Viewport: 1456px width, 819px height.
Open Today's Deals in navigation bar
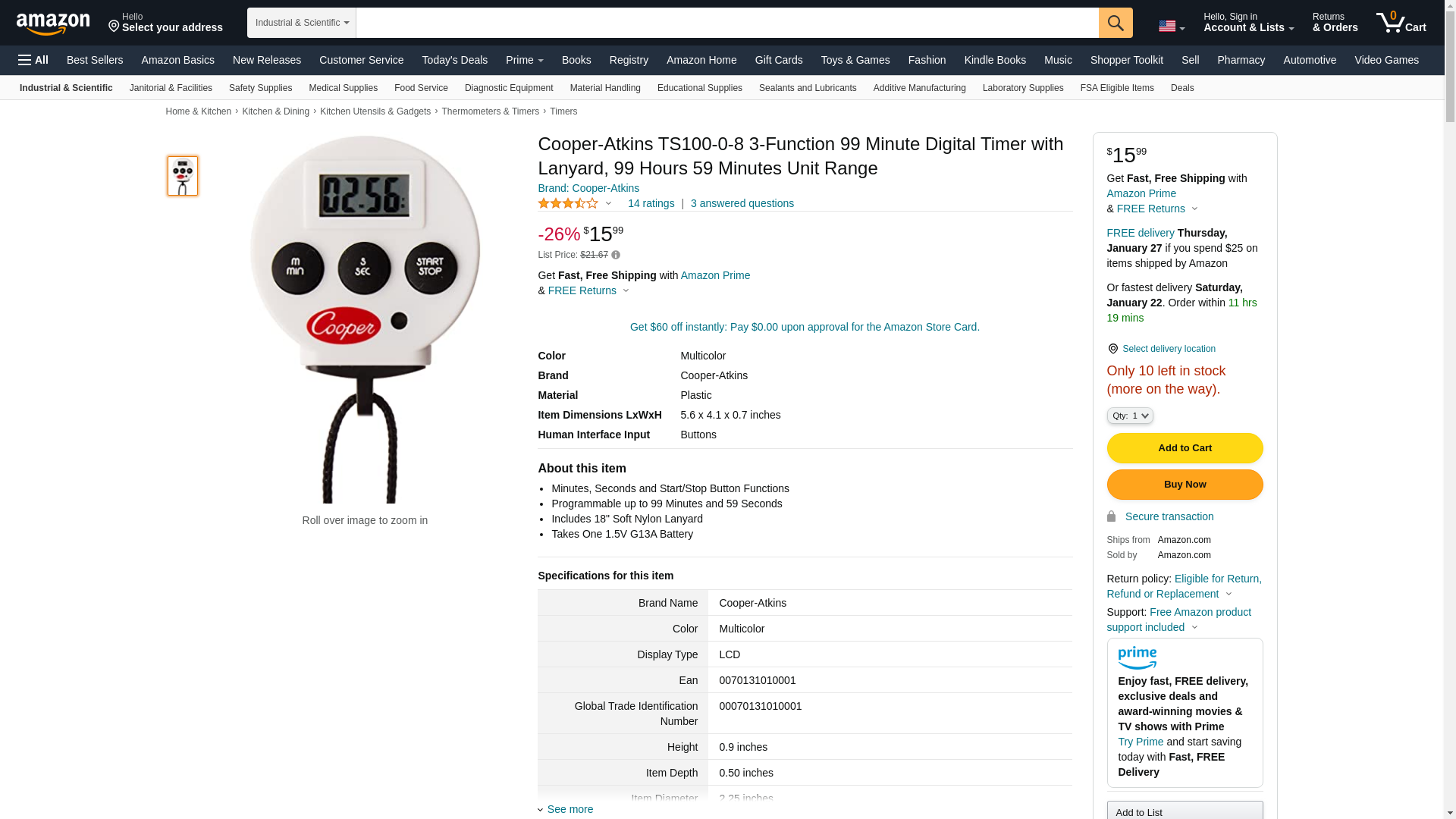(454, 60)
